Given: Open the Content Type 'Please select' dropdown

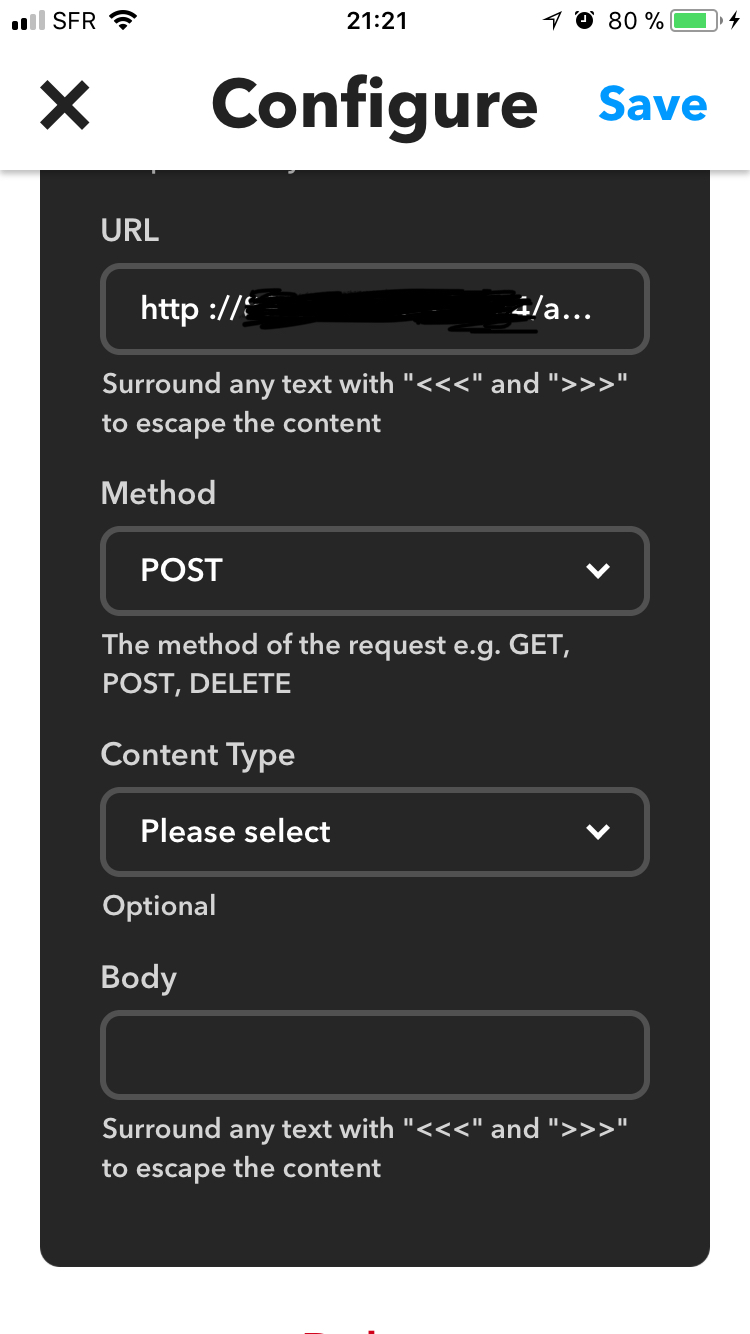Looking at the screenshot, I should (x=375, y=832).
